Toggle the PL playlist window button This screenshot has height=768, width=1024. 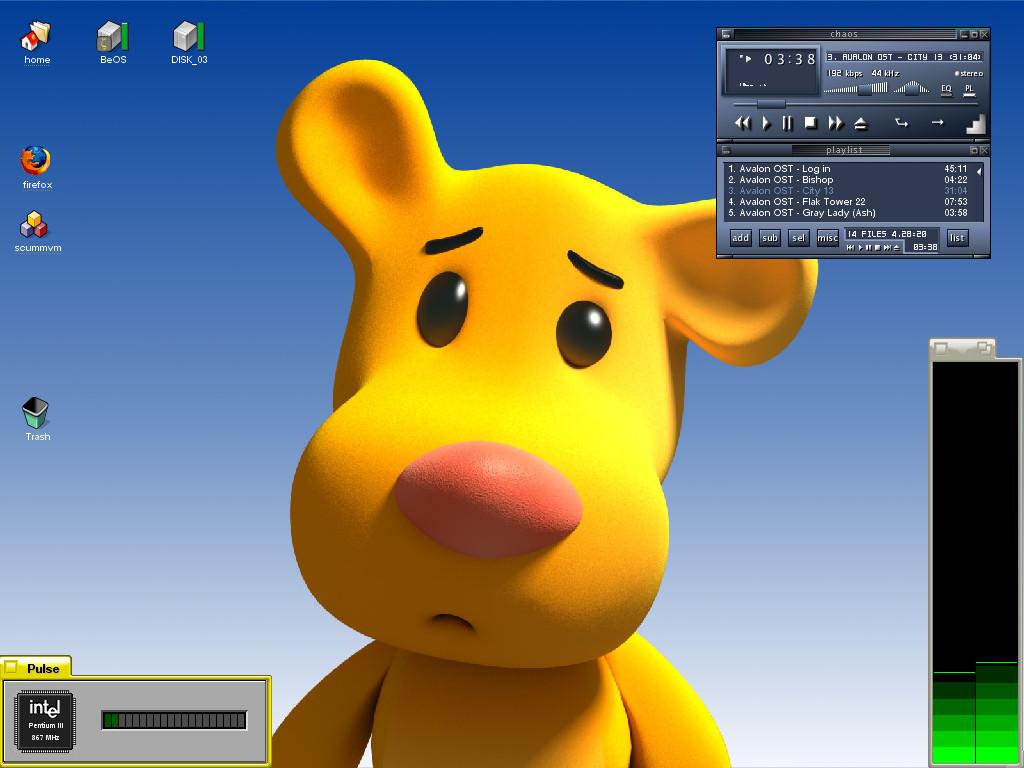pos(969,89)
